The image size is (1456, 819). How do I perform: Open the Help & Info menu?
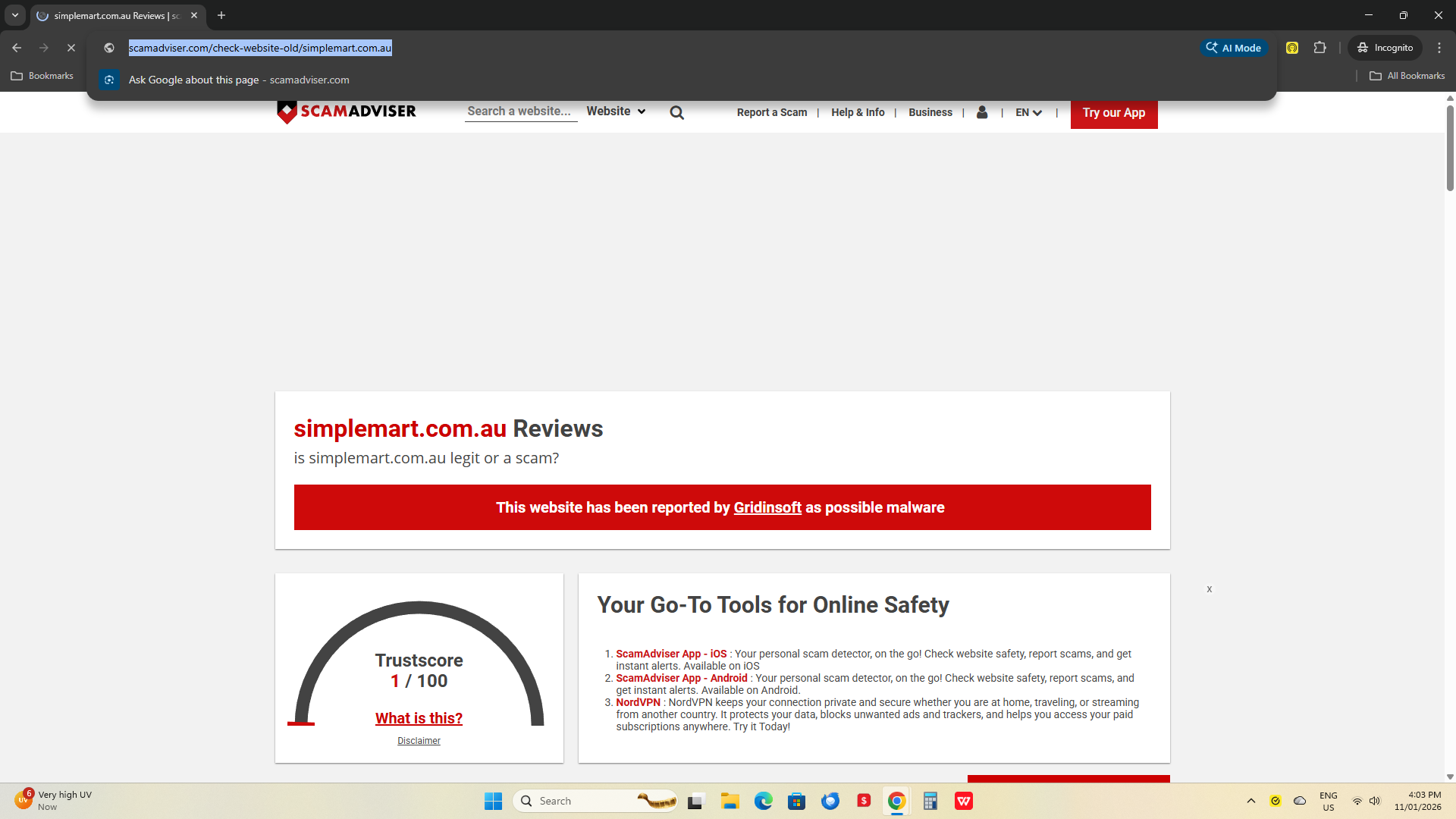click(858, 112)
